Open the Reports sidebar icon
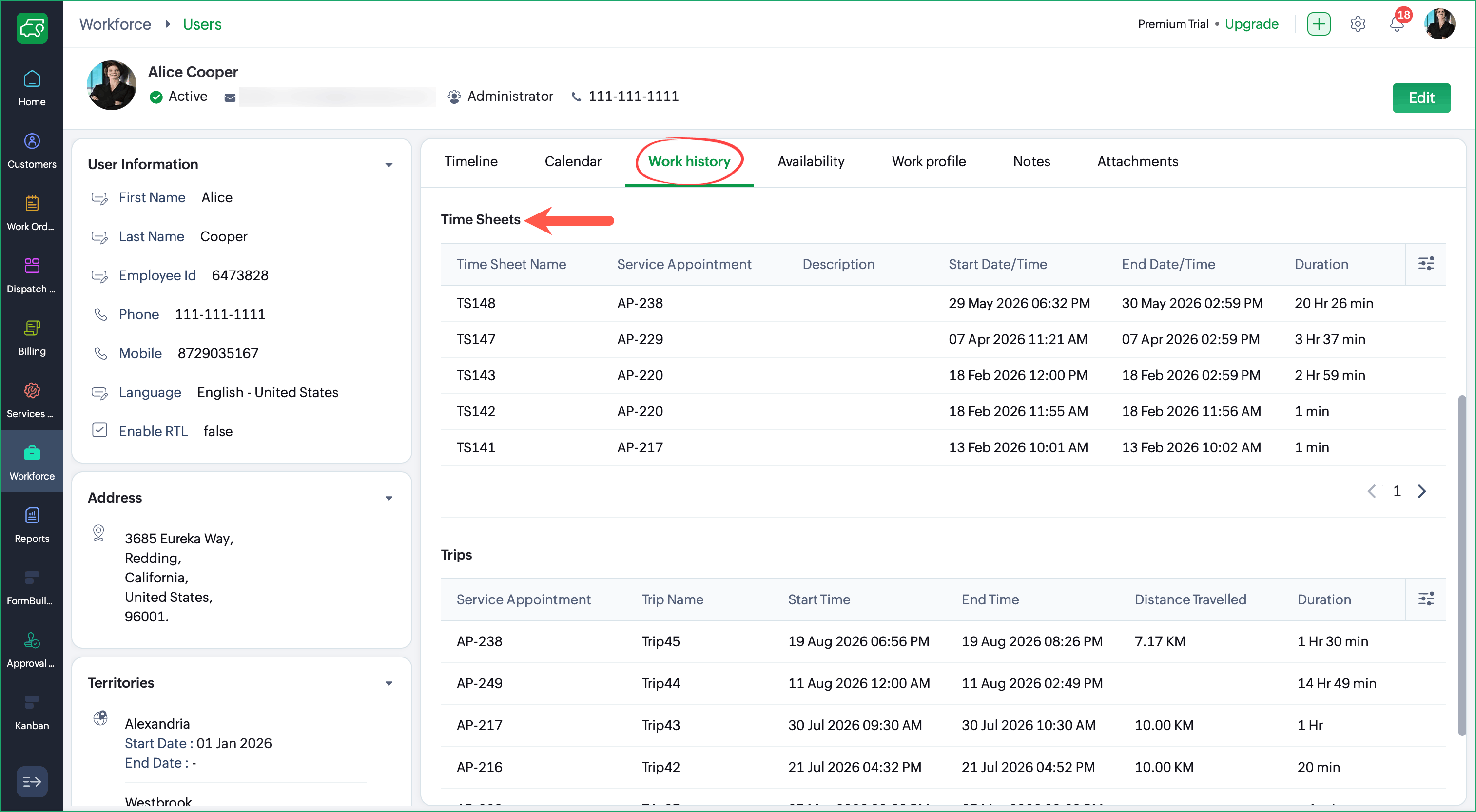1476x812 pixels. (32, 525)
